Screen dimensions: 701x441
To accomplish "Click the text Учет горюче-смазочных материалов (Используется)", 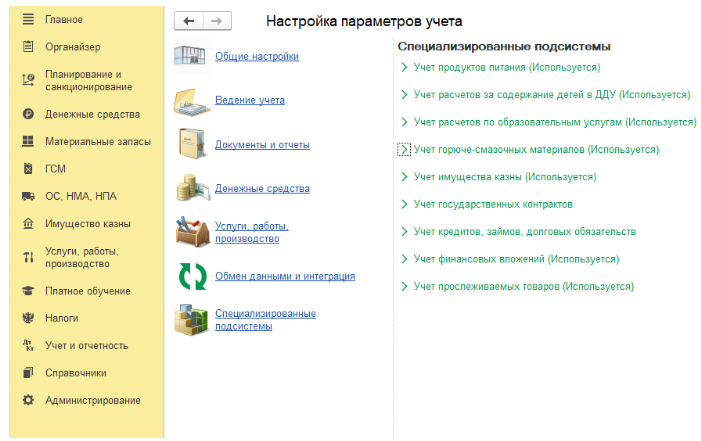I will pos(536,149).
